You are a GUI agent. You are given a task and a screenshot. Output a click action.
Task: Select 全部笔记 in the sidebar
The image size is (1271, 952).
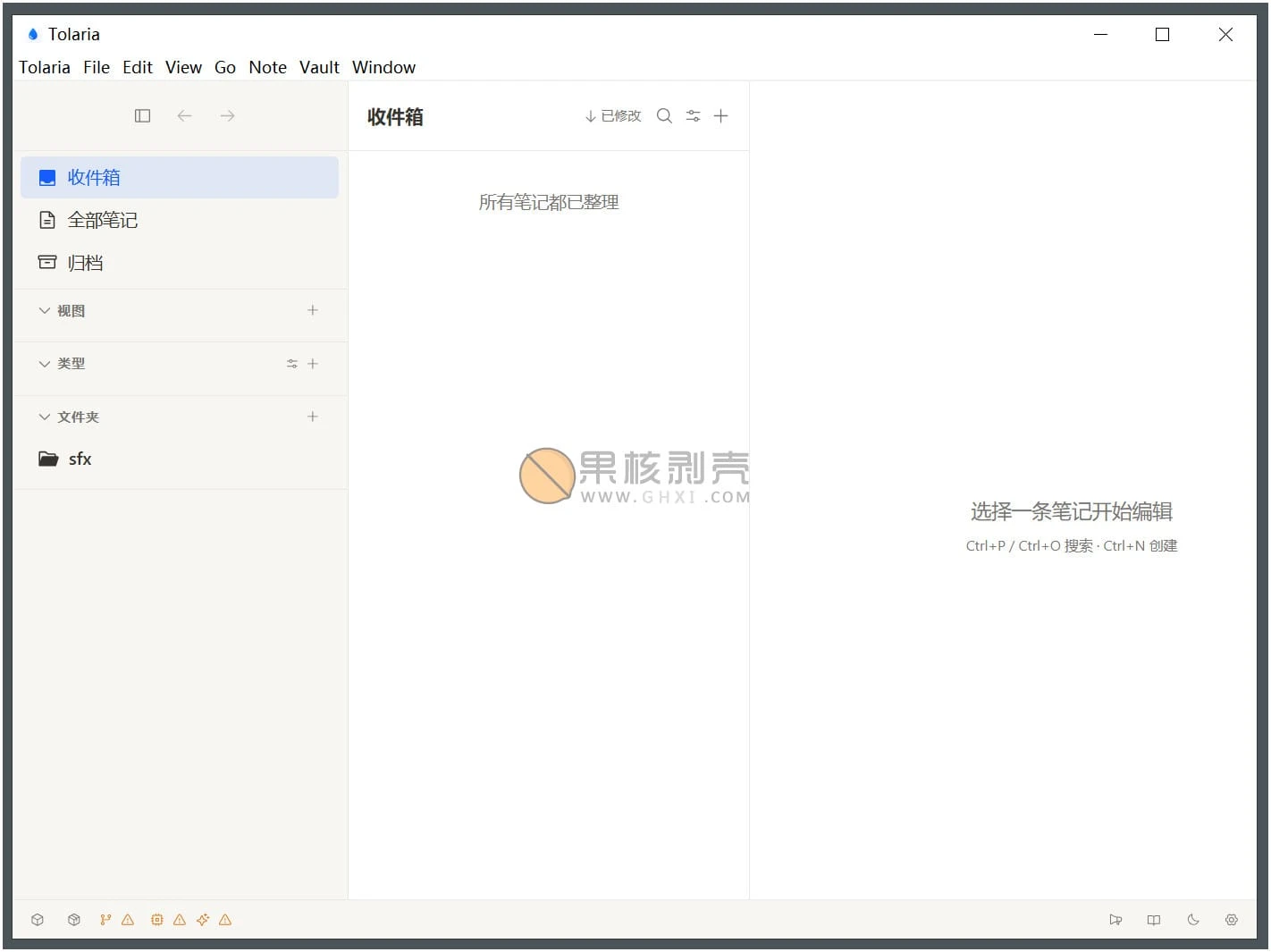tap(180, 220)
